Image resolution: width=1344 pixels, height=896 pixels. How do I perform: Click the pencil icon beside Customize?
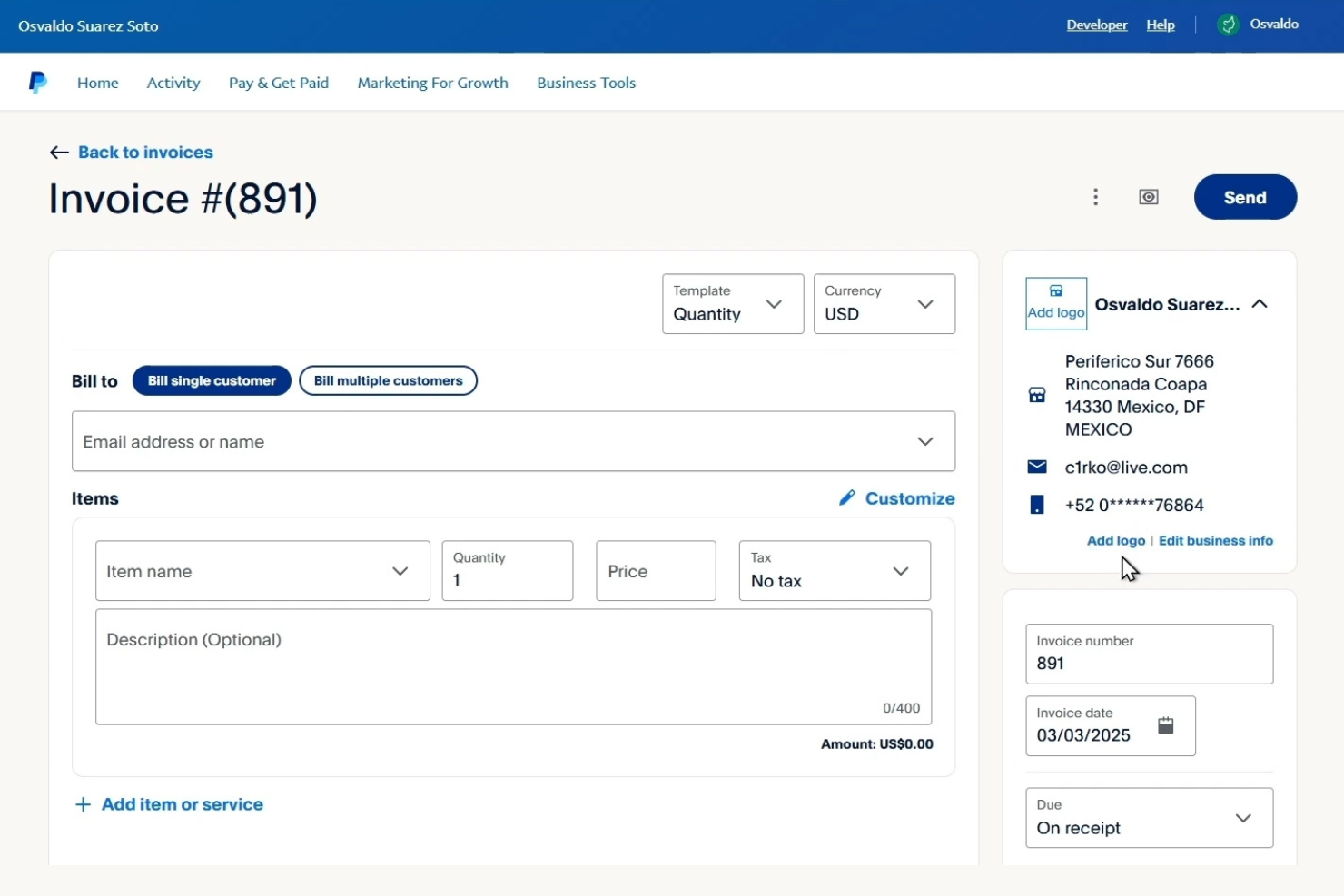pyautogui.click(x=846, y=497)
